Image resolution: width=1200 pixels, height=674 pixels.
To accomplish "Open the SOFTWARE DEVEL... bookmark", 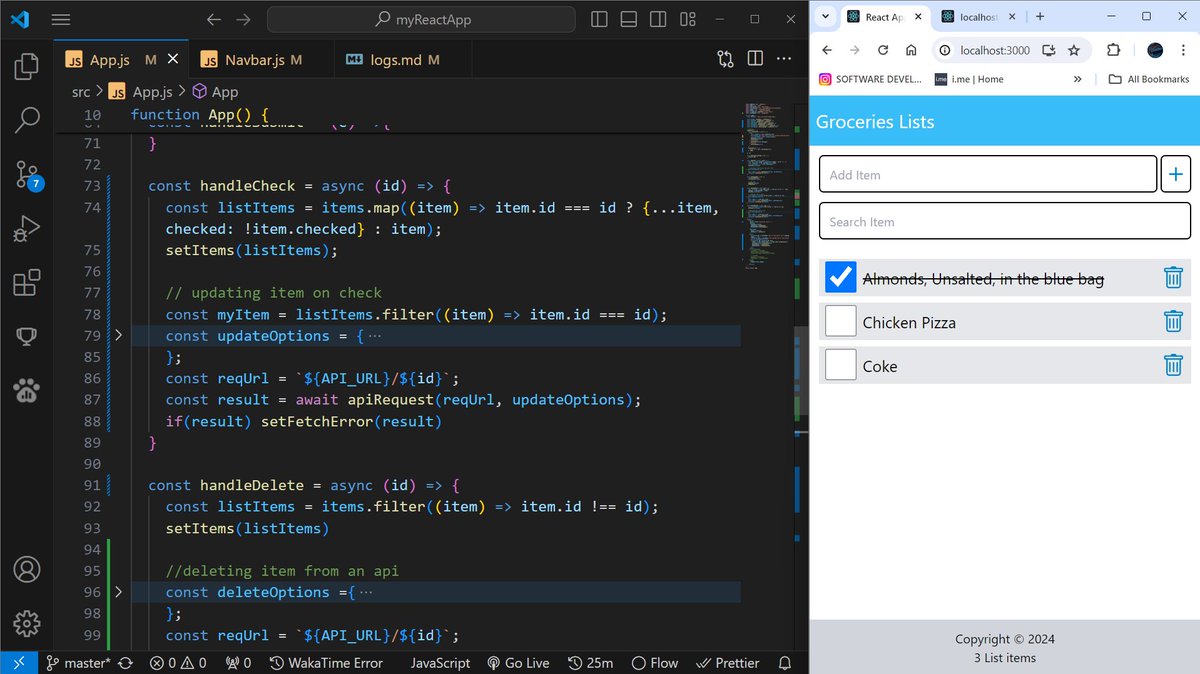I will point(870,79).
